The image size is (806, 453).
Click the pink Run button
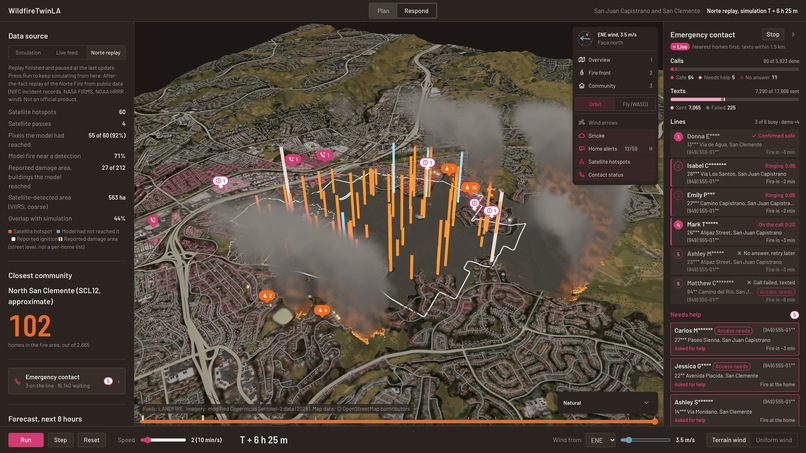click(26, 440)
